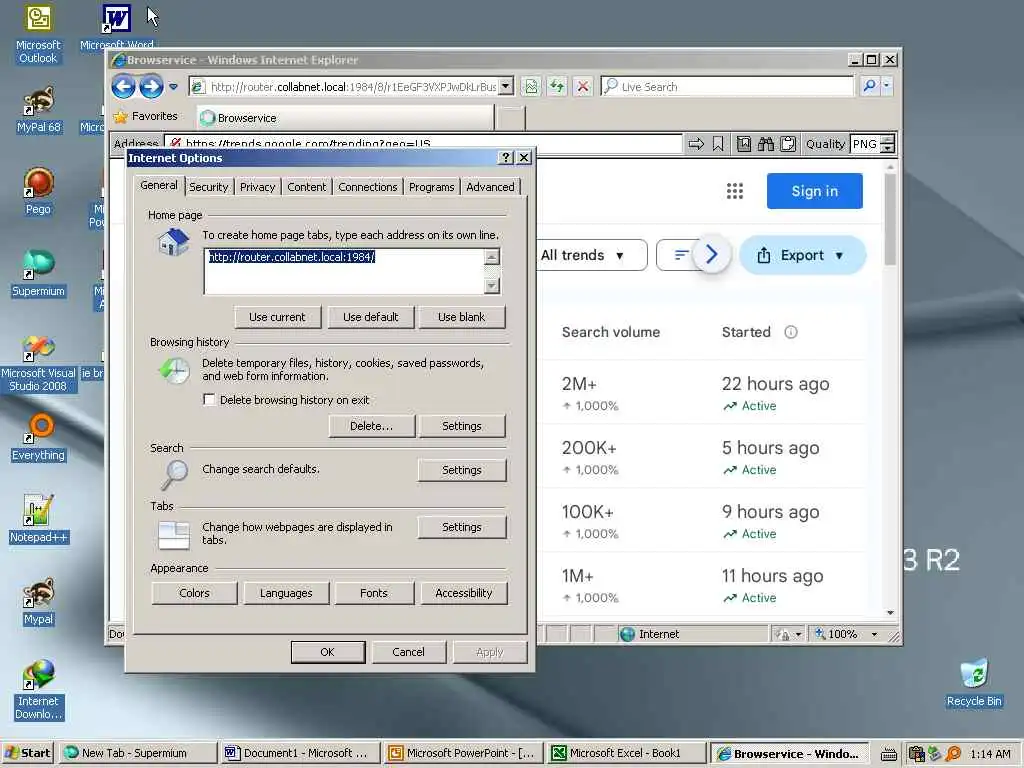
Task: Click the Languages button
Action: click(x=285, y=593)
